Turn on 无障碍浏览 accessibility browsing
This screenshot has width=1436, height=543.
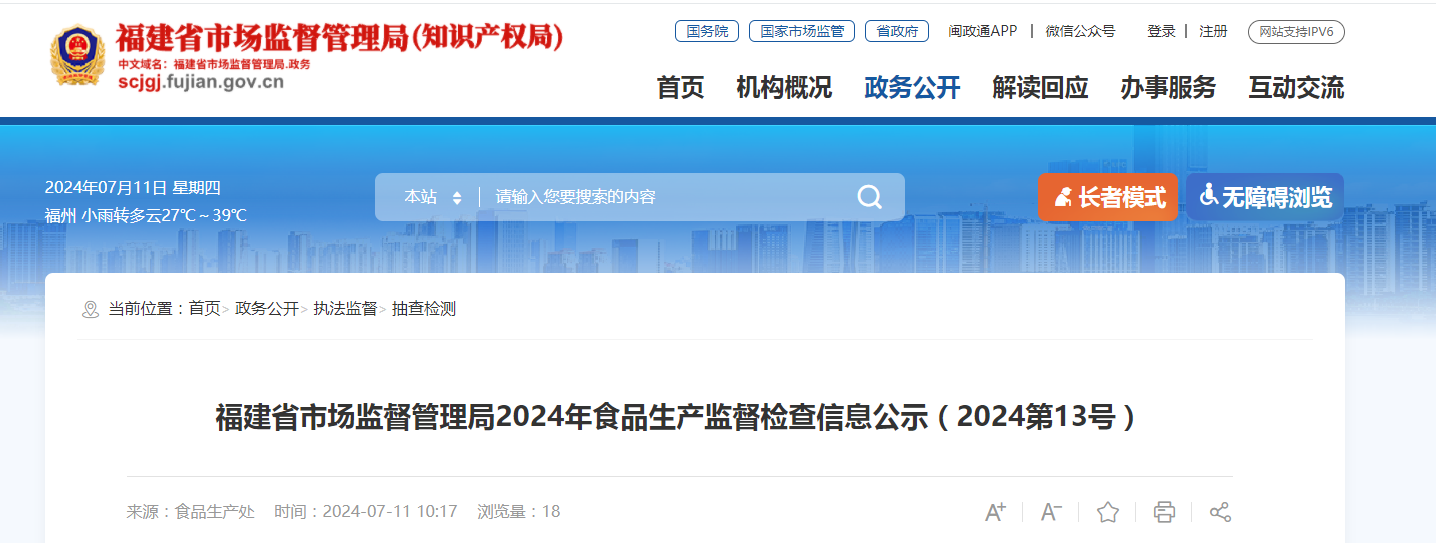coord(1265,197)
